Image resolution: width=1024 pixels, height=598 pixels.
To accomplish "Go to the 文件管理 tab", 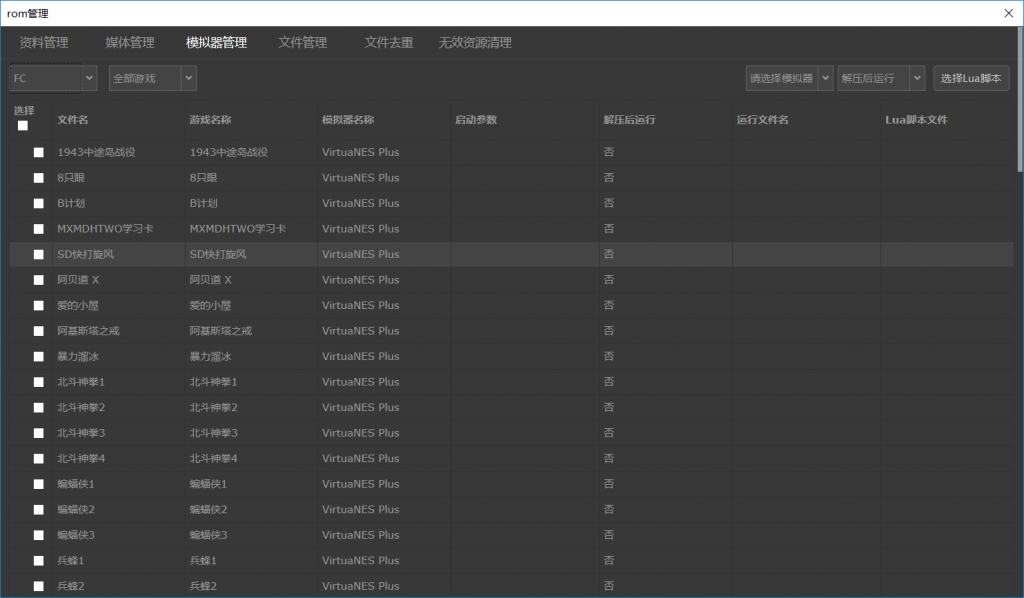I will [302, 43].
